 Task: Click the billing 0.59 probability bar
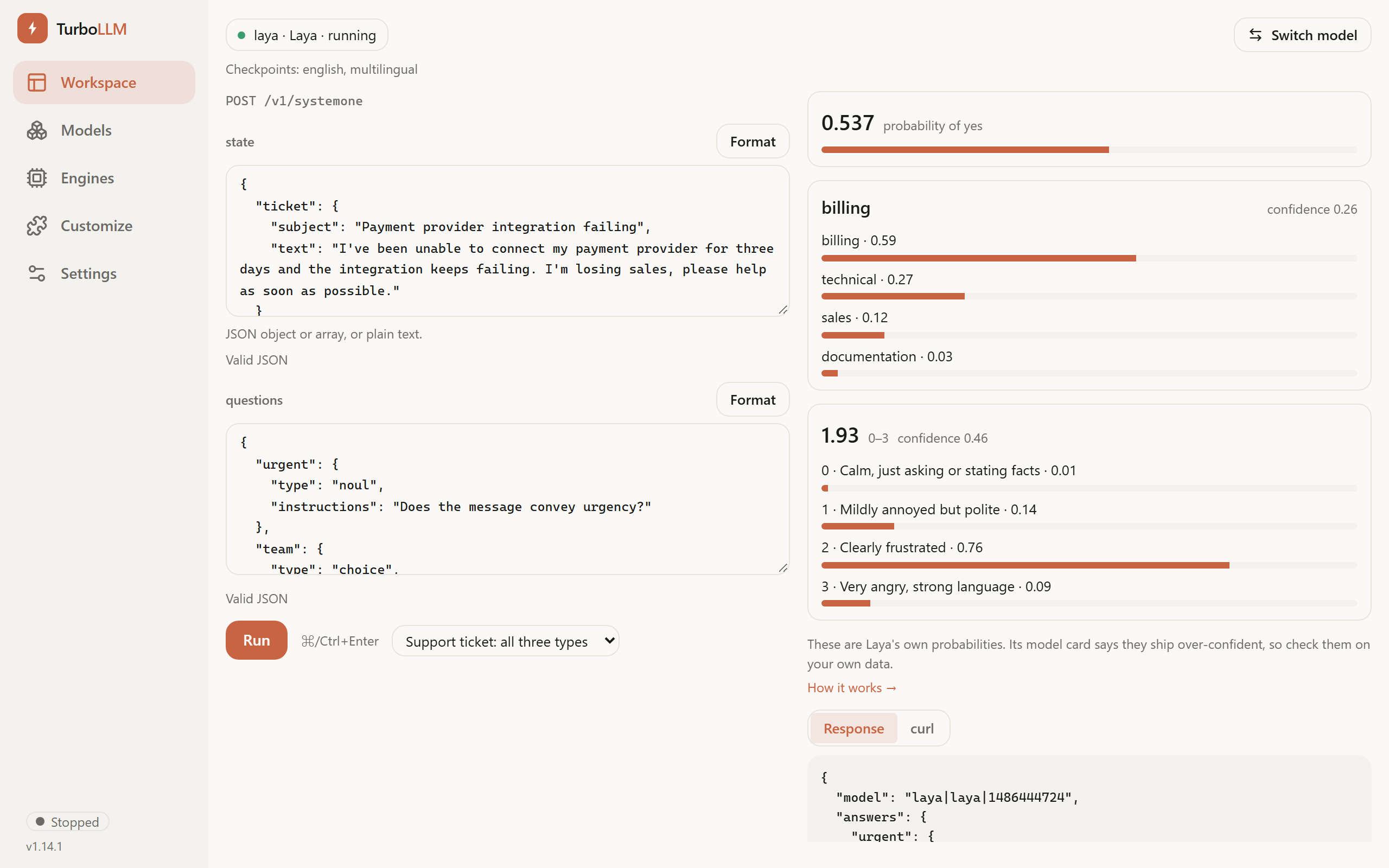tap(1089, 258)
